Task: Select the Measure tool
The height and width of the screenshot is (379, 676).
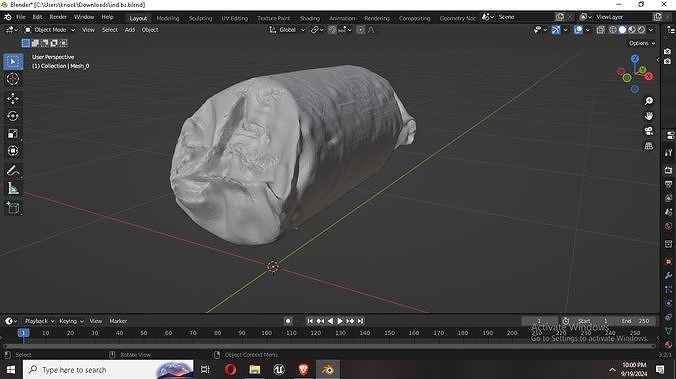Action: click(x=13, y=188)
